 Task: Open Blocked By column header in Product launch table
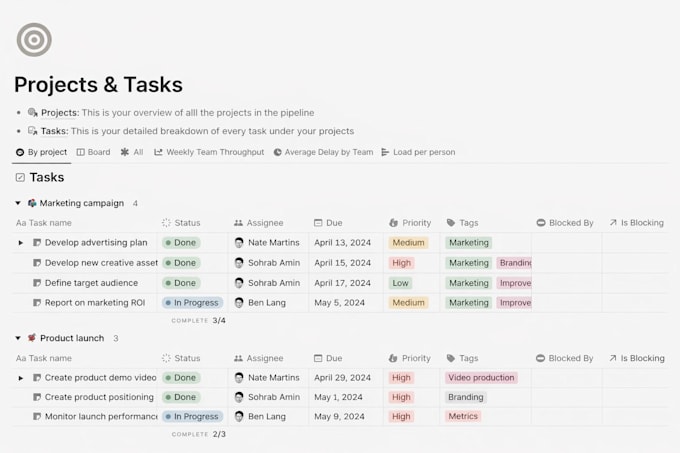[x=565, y=358]
